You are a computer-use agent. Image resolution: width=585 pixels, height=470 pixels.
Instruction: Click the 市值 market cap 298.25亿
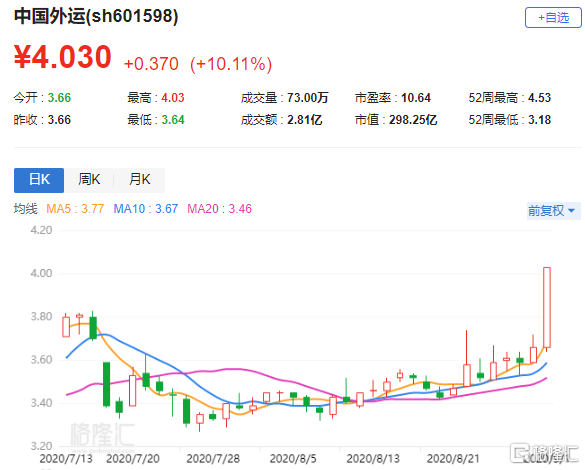[x=413, y=120]
